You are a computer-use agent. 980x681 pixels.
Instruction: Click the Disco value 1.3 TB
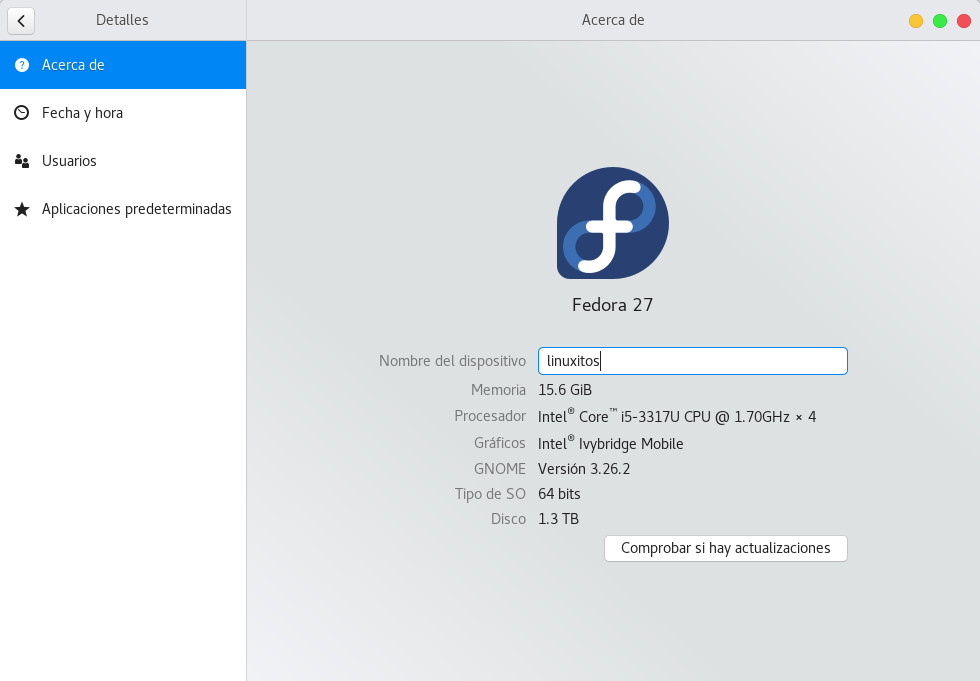pos(558,519)
